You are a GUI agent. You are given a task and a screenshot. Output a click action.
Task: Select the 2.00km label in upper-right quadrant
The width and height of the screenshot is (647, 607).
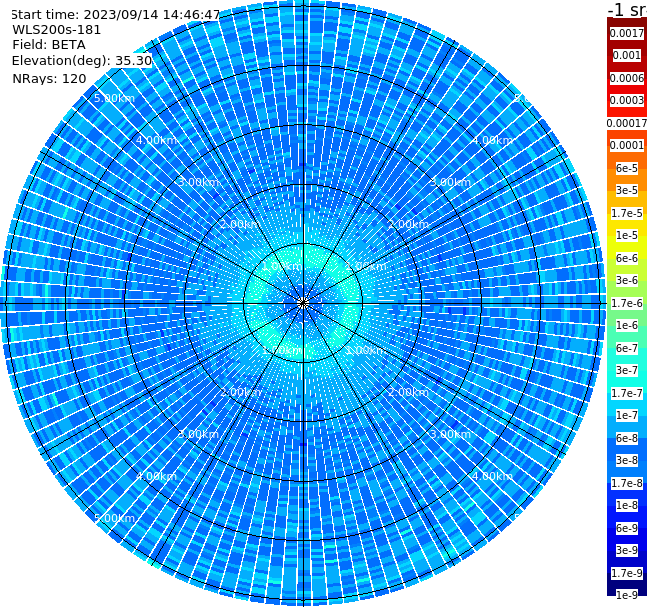(409, 224)
